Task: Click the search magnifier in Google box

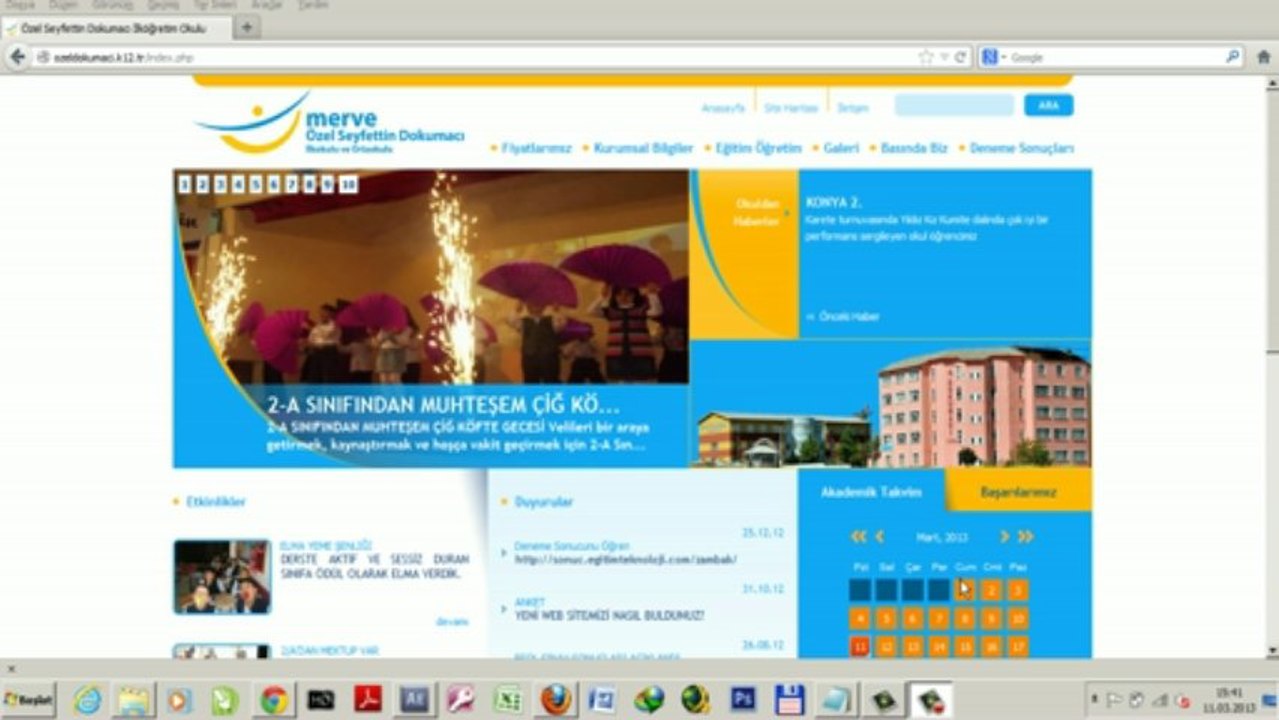Action: point(1233,57)
